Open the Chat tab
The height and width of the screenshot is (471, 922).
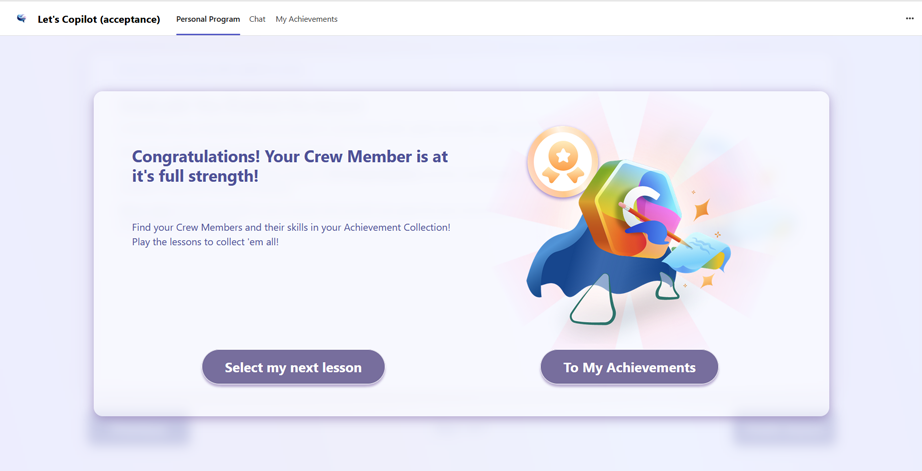click(257, 19)
